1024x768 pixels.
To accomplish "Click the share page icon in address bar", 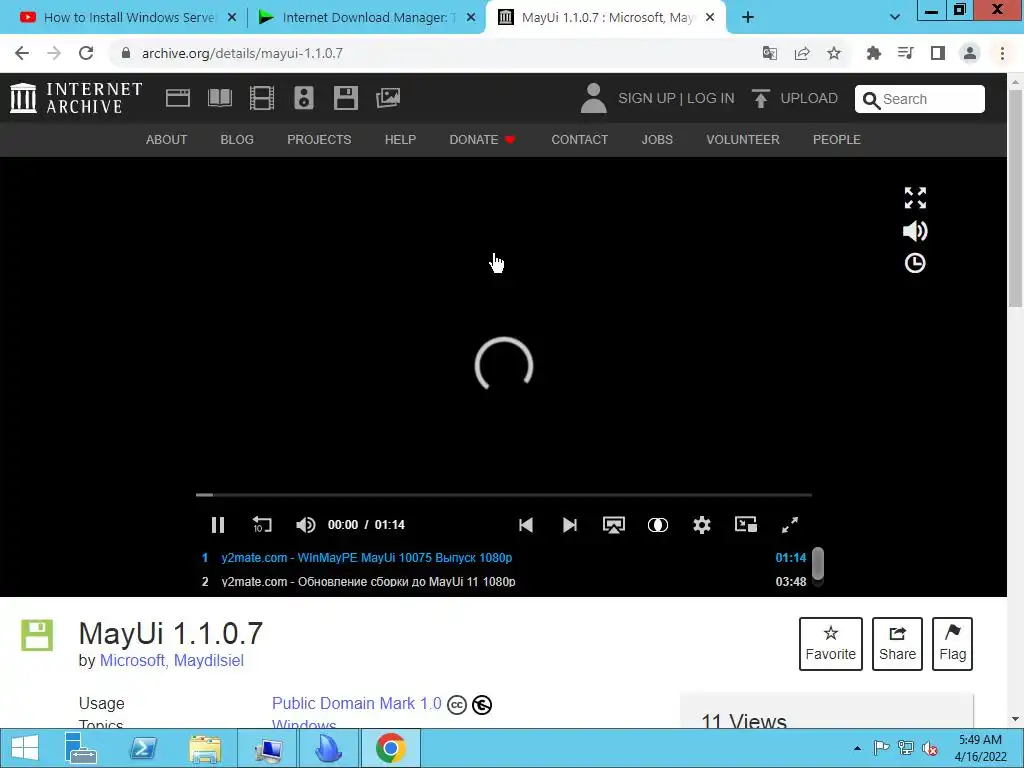I will [x=802, y=53].
